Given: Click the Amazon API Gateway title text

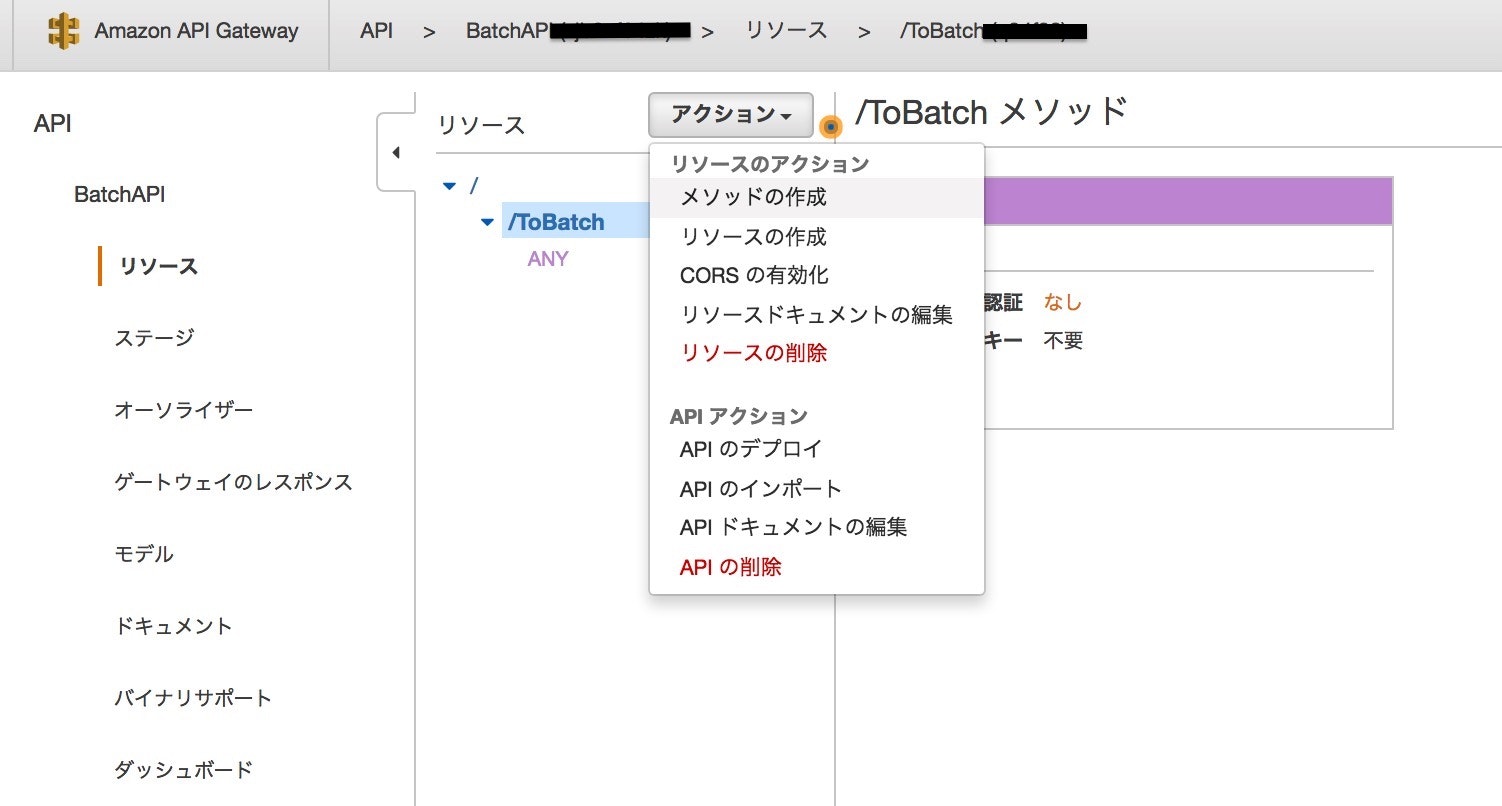Looking at the screenshot, I should point(197,30).
